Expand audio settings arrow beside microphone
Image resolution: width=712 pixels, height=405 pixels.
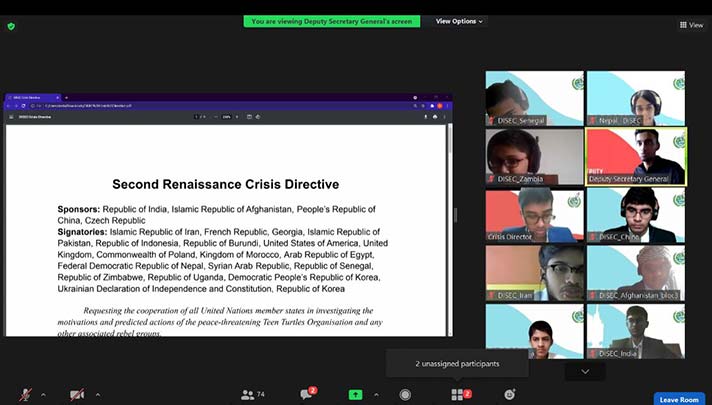click(x=43, y=394)
